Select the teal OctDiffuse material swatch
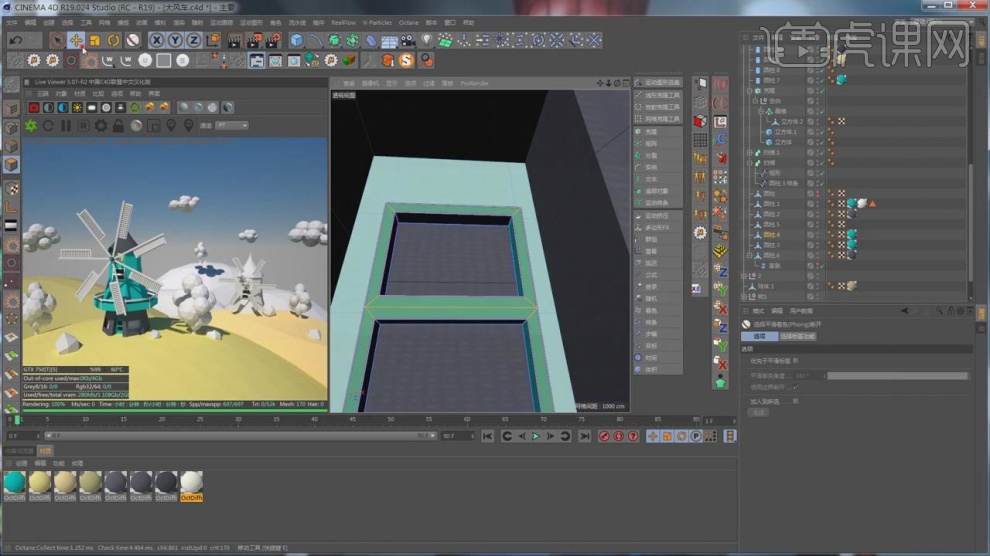Image resolution: width=990 pixels, height=556 pixels. (x=14, y=483)
